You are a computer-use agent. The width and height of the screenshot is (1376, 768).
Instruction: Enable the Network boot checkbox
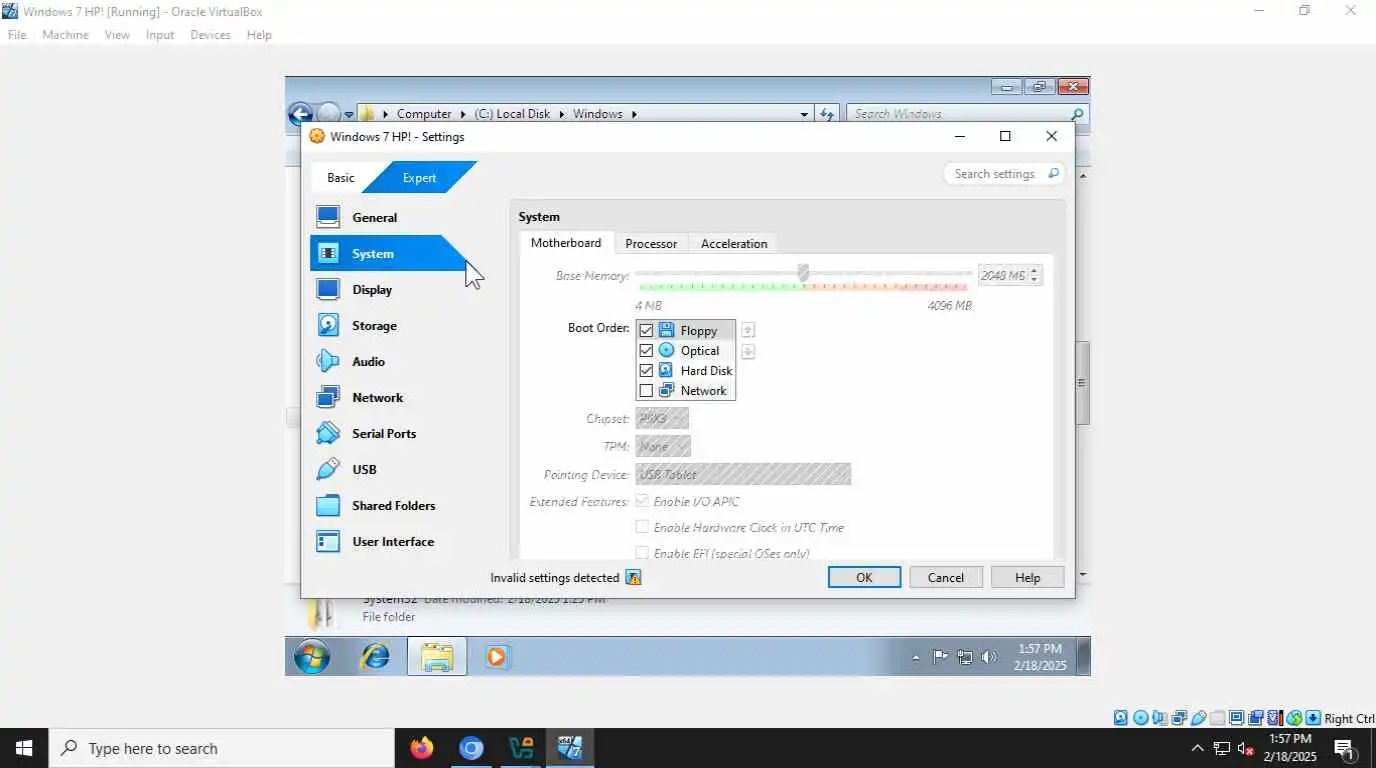coord(646,390)
